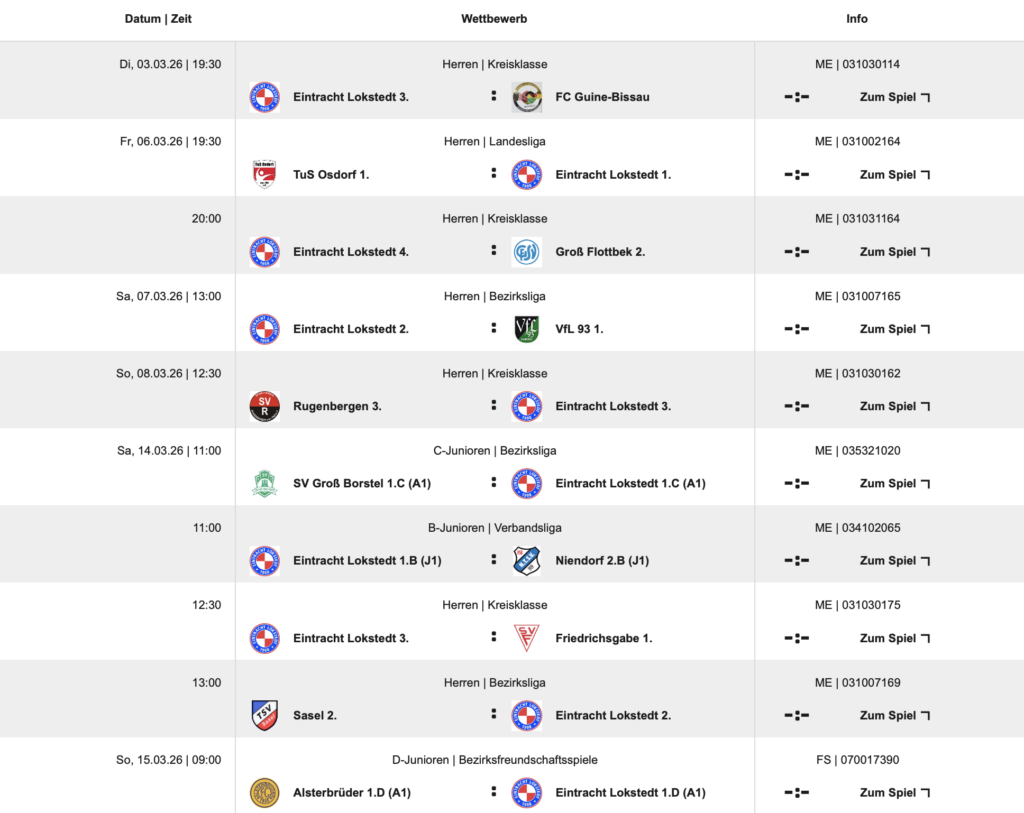Click the FC Guine-Bissau club logo
1024x813 pixels.
526,97
